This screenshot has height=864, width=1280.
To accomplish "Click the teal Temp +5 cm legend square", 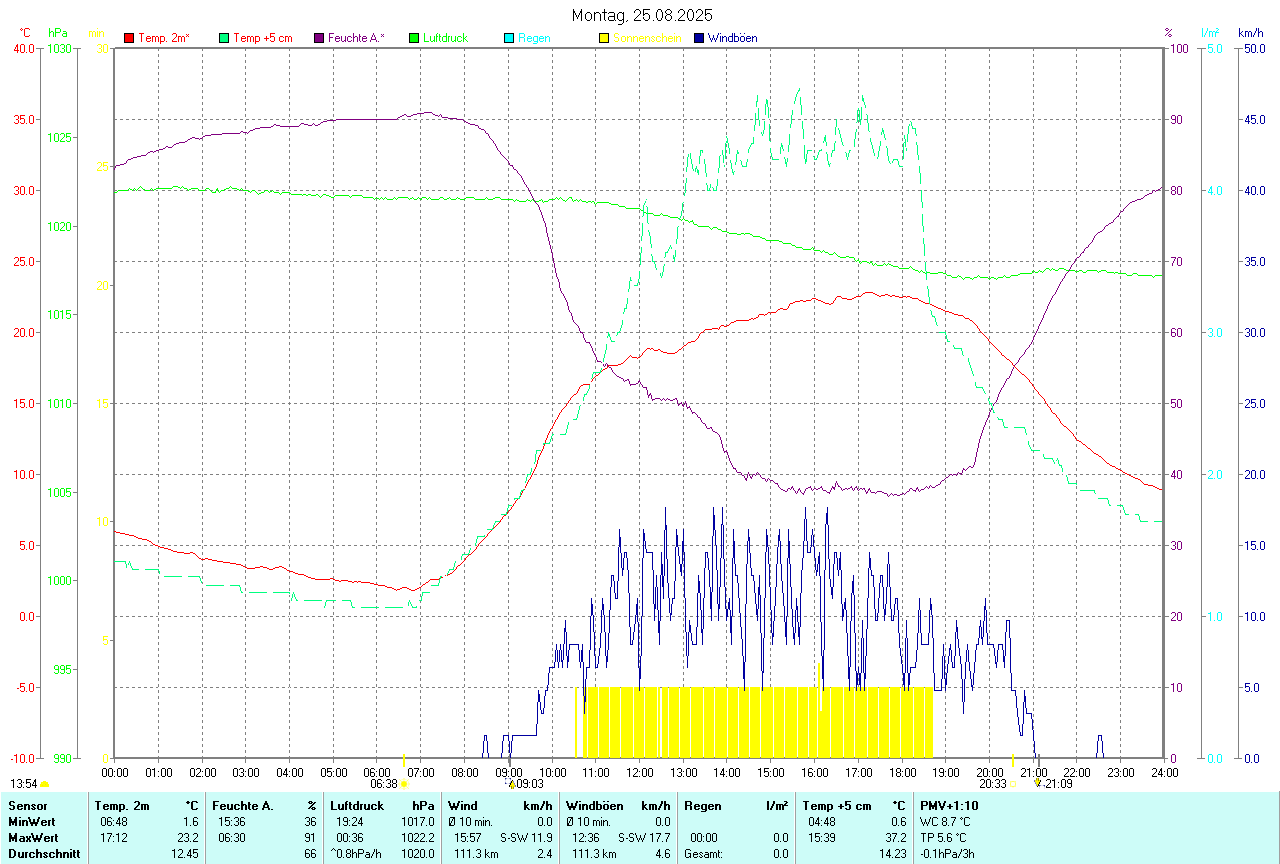I will 224,38.
